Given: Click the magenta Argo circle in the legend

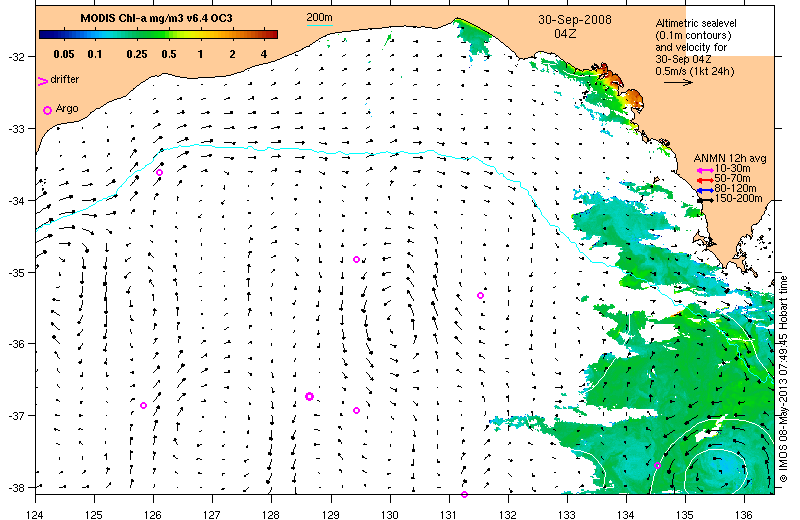Looking at the screenshot, I should [47, 110].
